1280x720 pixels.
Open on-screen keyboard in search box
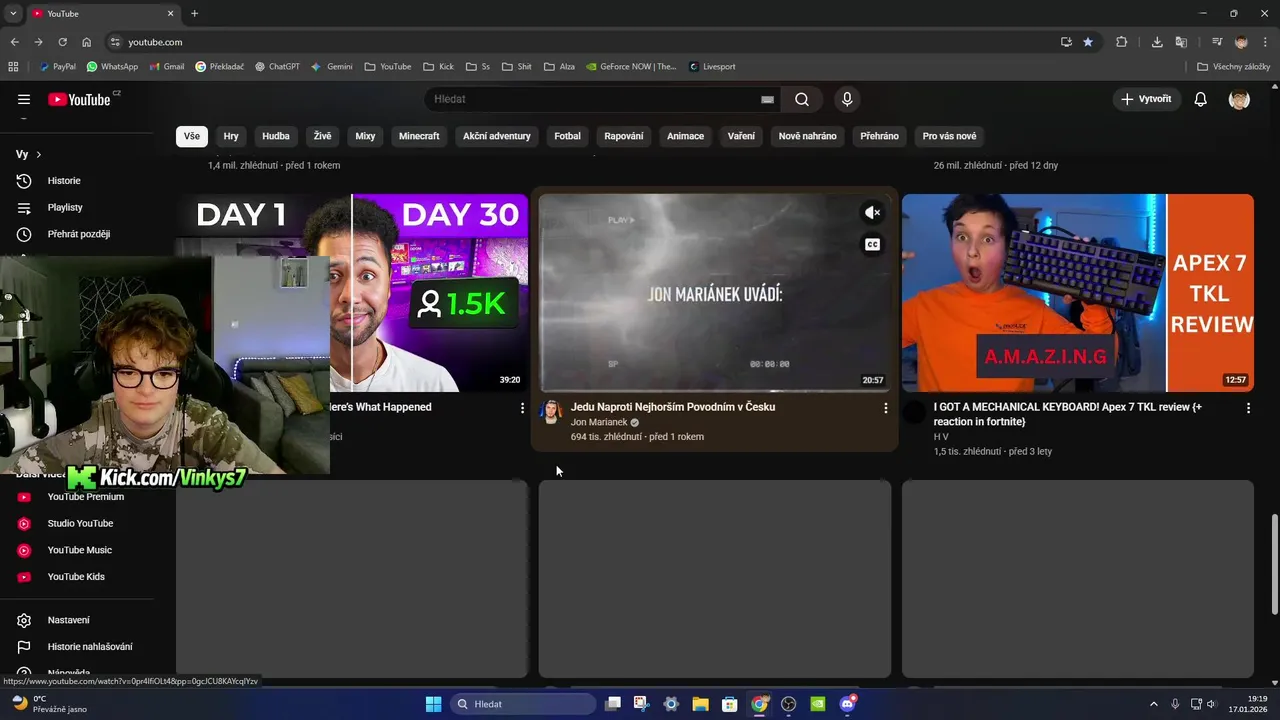767,99
